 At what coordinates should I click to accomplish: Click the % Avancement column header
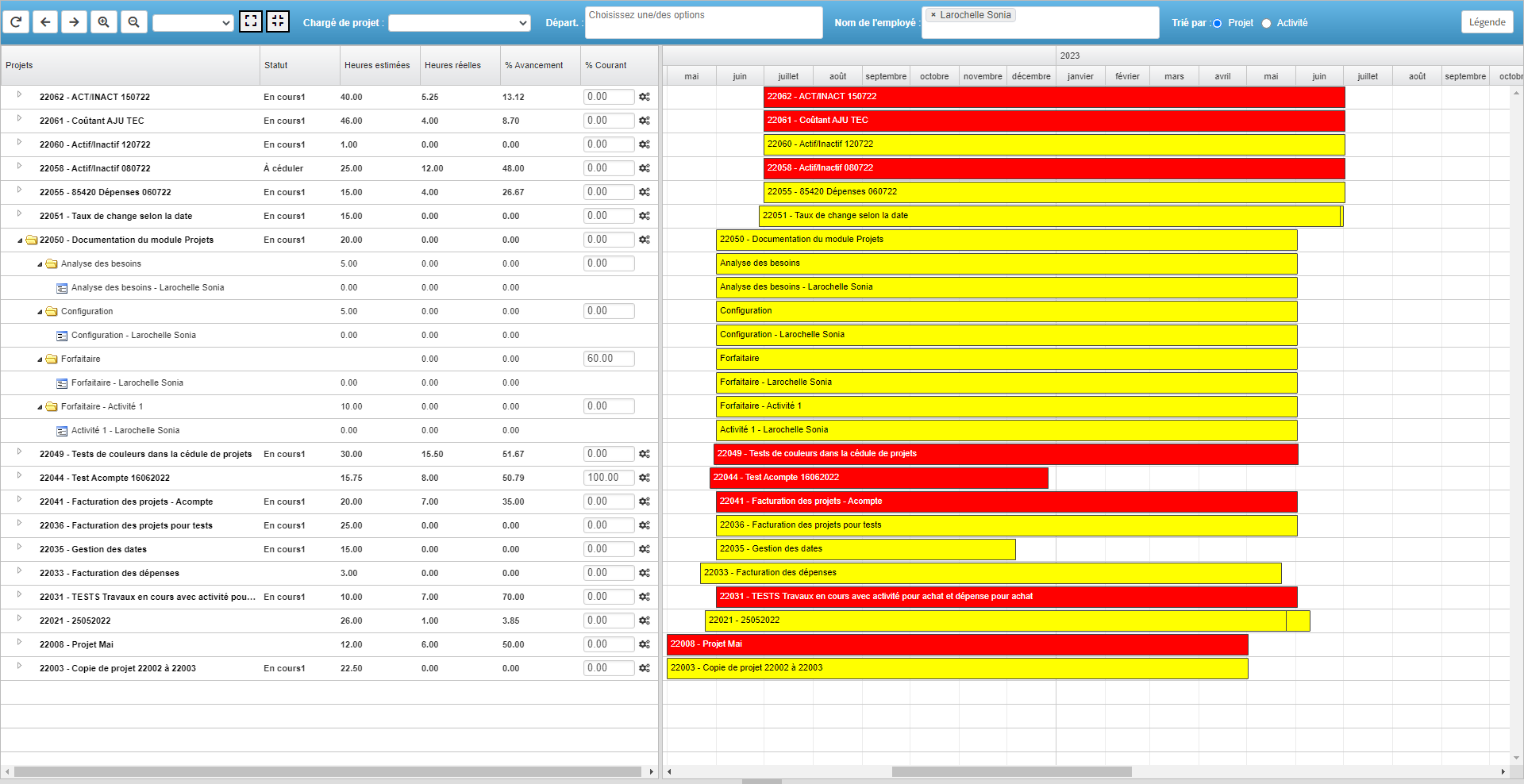[x=533, y=65]
